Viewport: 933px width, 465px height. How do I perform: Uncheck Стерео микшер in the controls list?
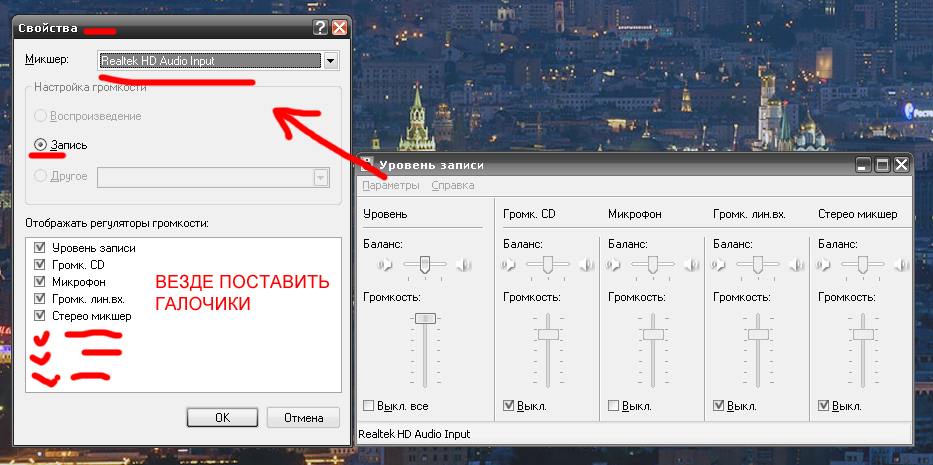pos(40,316)
